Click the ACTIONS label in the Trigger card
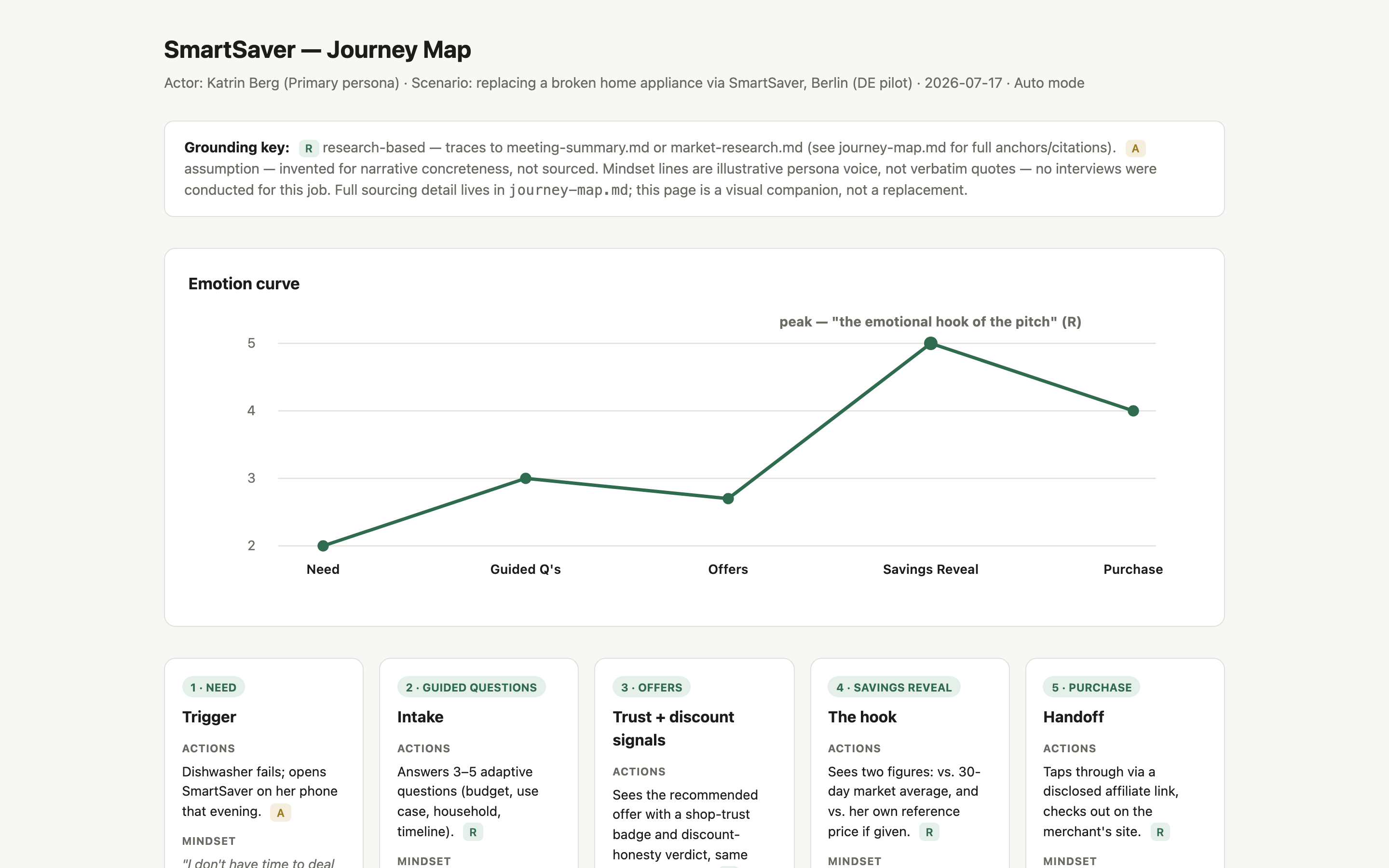Image resolution: width=1389 pixels, height=868 pixels. coord(208,748)
